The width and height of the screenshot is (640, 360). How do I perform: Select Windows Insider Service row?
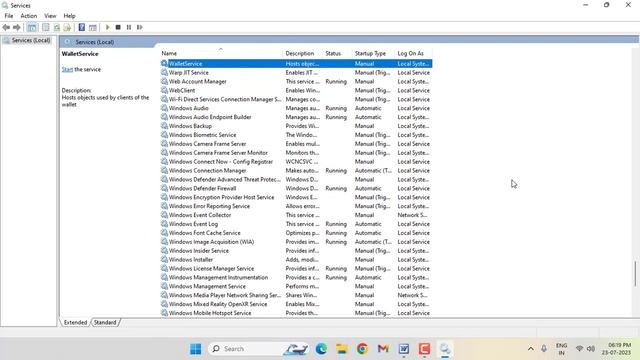click(x=296, y=251)
